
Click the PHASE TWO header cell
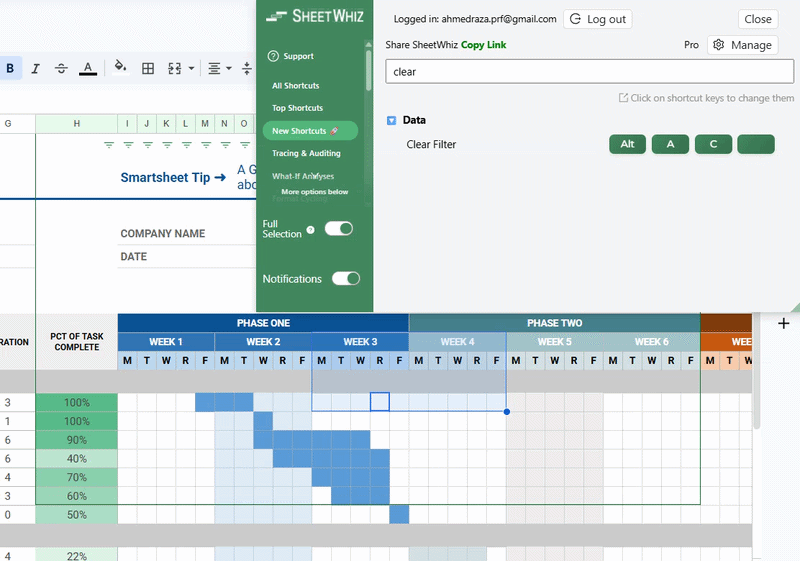pos(555,323)
